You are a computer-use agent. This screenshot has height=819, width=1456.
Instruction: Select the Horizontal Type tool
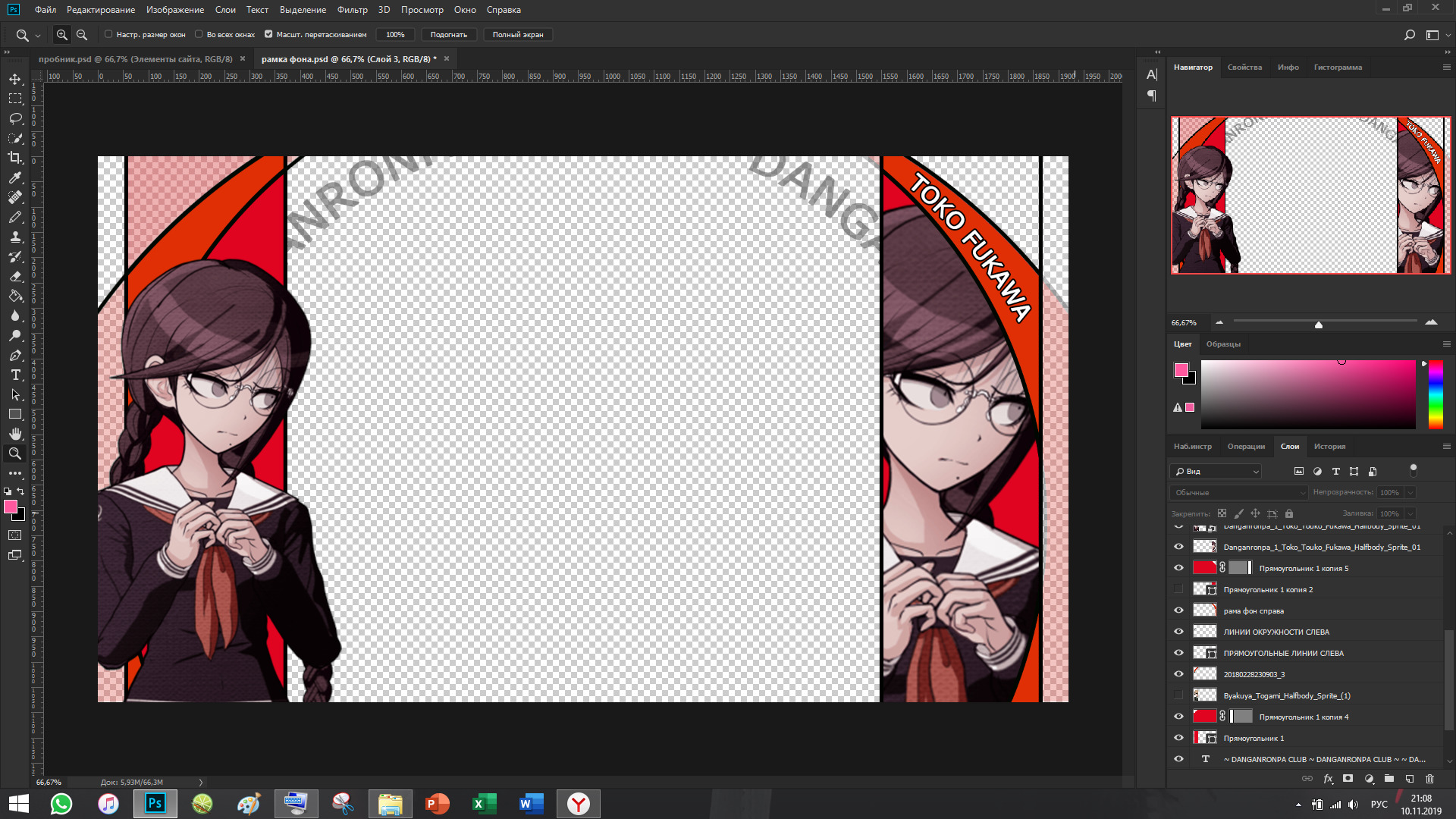point(15,375)
